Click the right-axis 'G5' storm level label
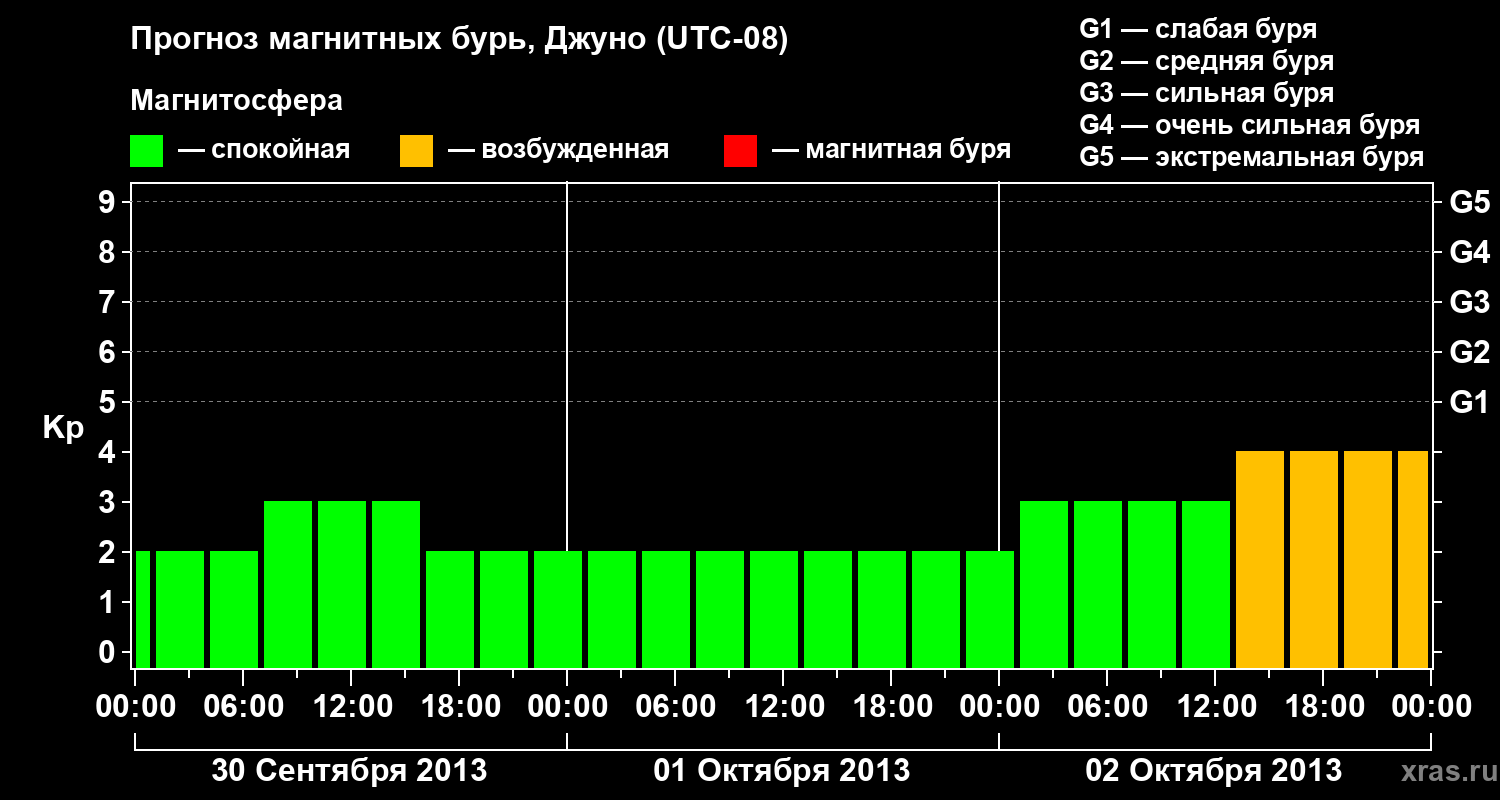The height and width of the screenshot is (800, 1500). click(1470, 202)
